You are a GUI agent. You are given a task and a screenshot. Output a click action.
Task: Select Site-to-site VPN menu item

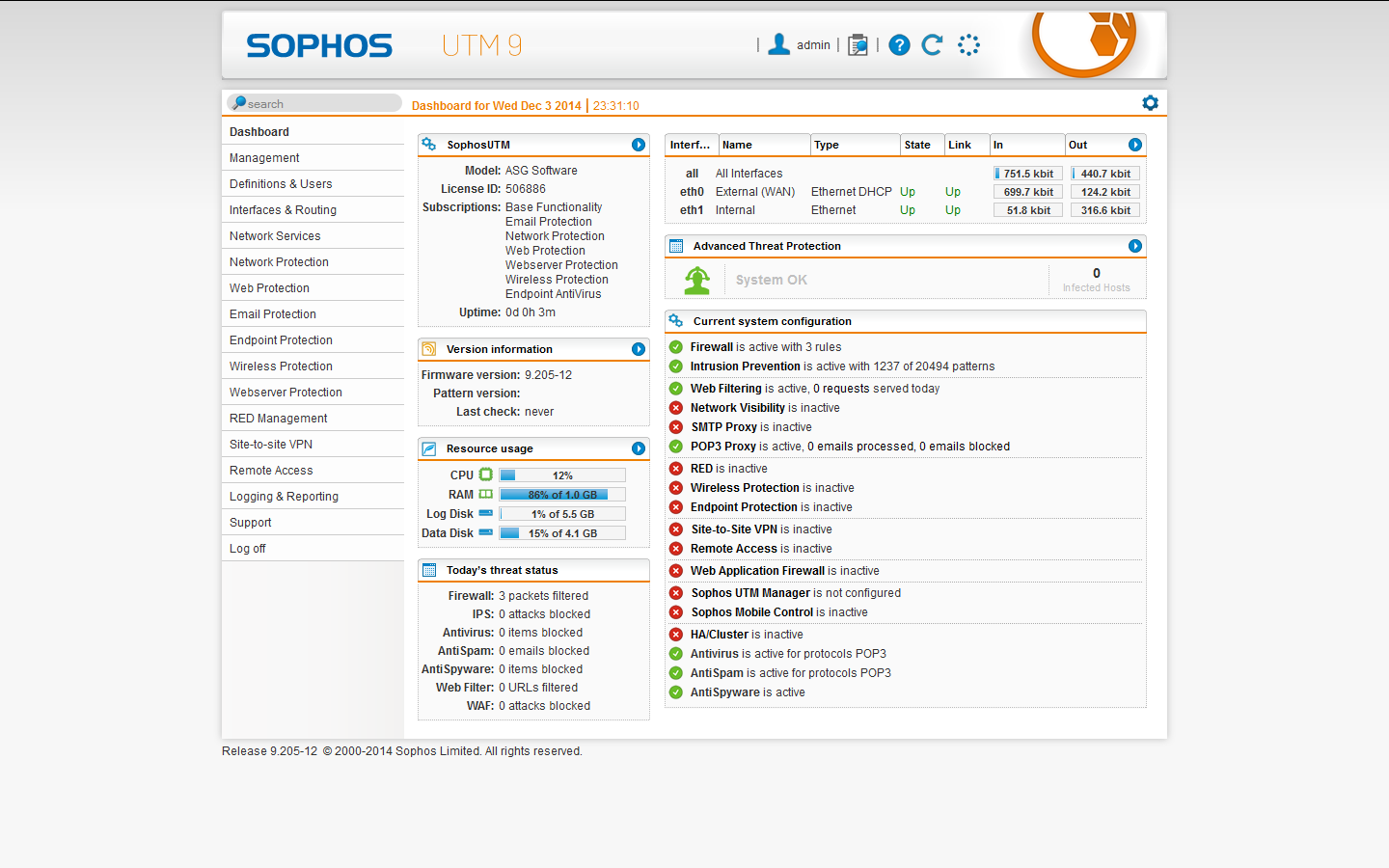pos(271,445)
